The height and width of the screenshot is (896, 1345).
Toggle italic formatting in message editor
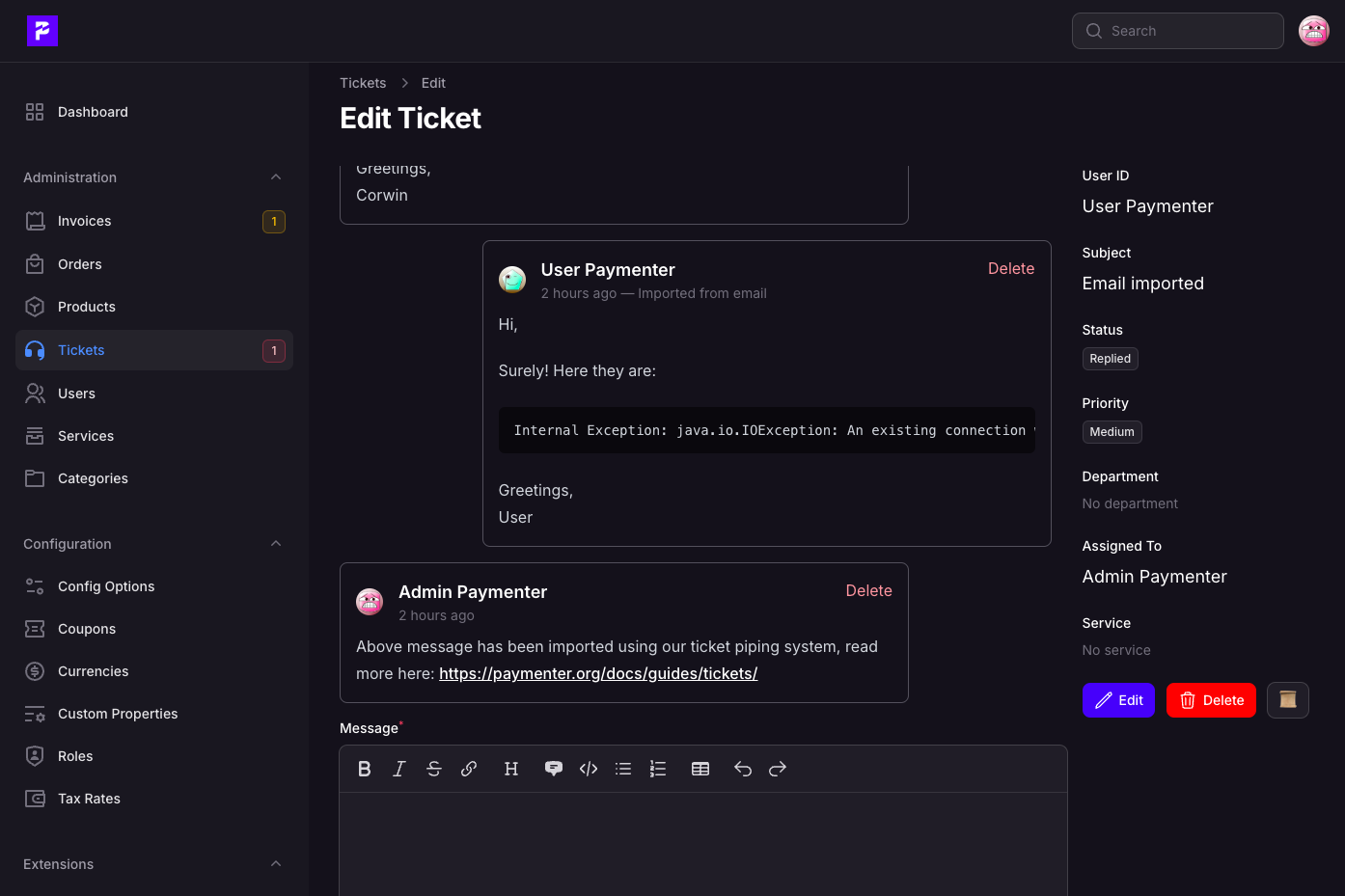point(399,769)
